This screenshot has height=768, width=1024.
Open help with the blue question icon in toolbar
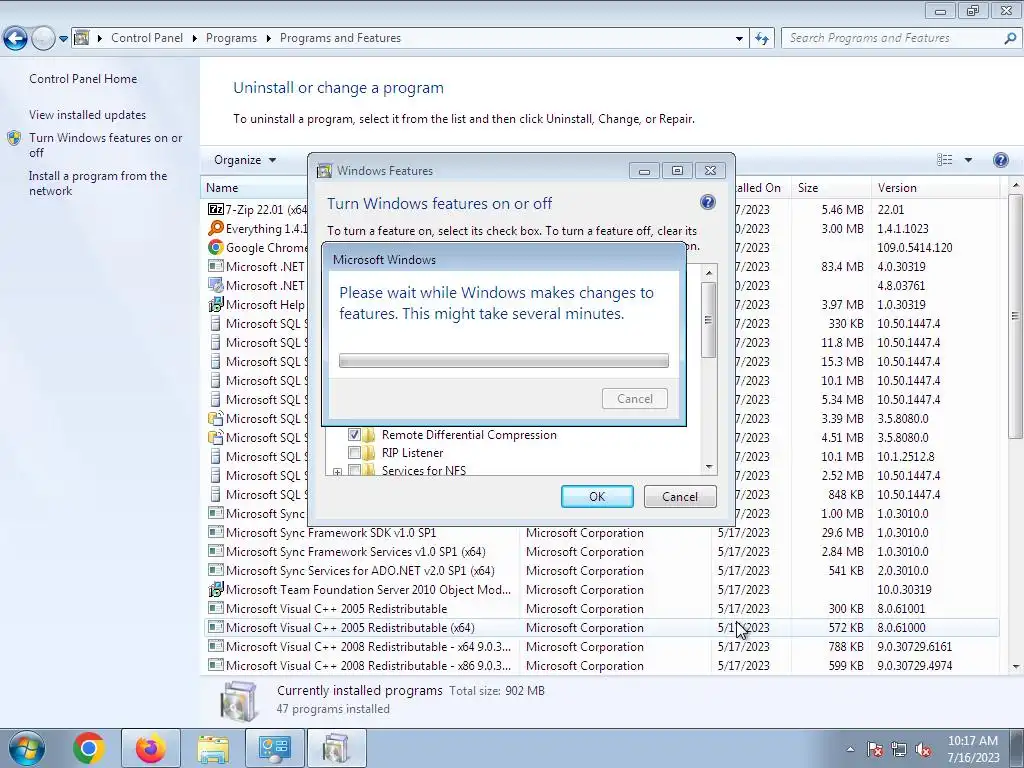click(1000, 160)
